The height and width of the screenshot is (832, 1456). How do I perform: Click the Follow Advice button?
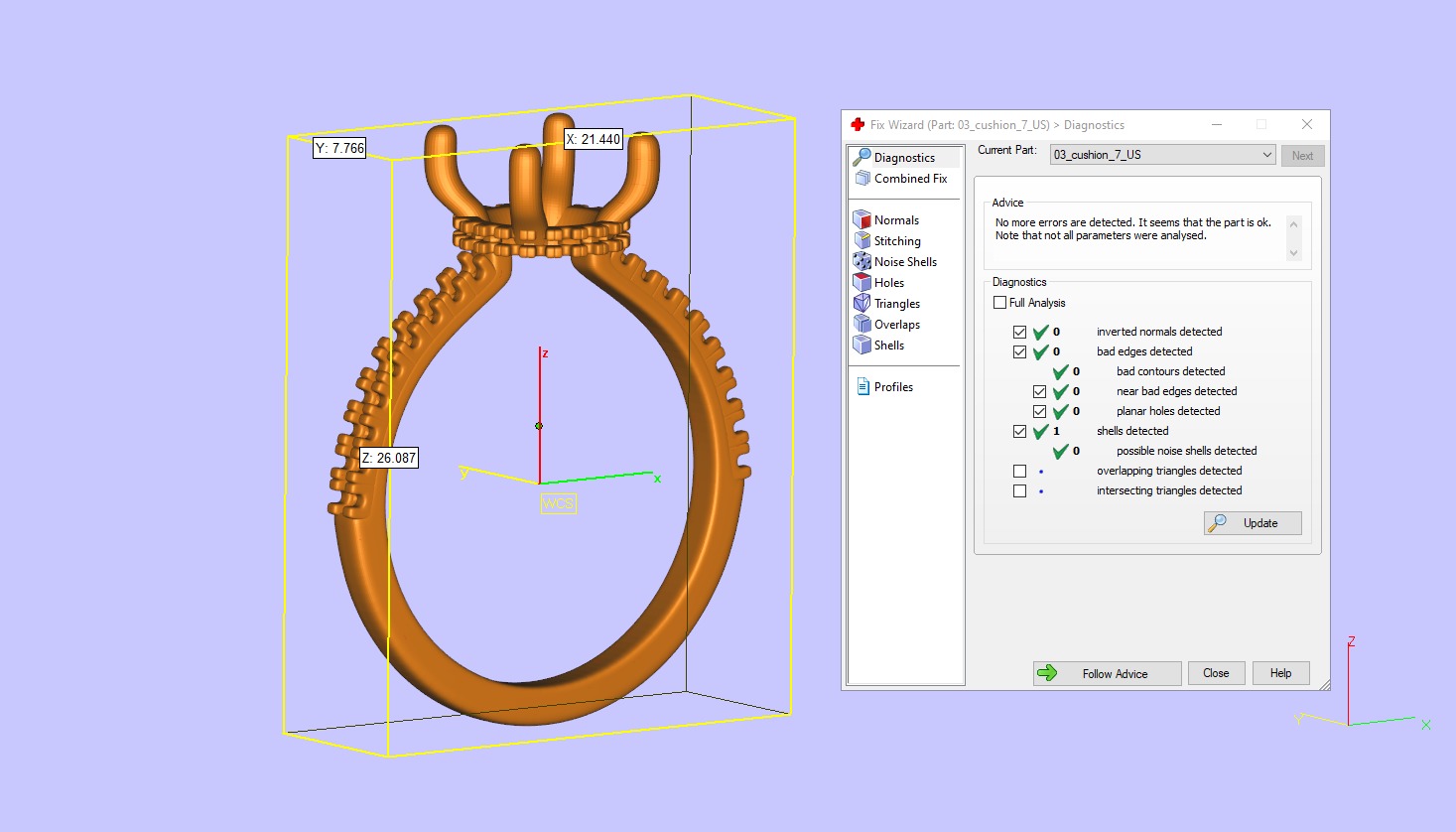1107,673
